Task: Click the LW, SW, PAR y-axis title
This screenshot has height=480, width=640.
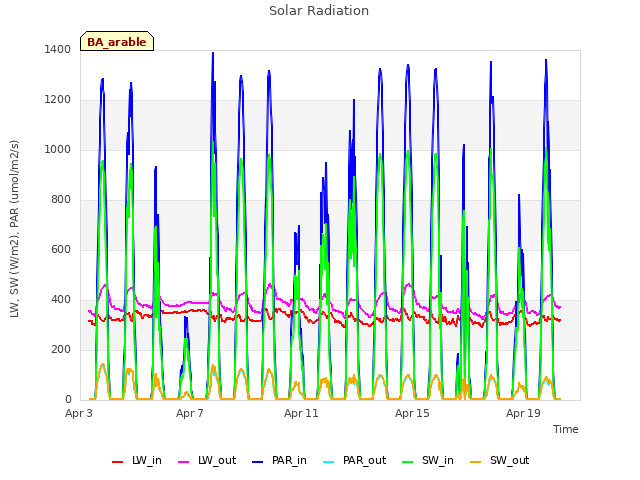Action: [14, 229]
